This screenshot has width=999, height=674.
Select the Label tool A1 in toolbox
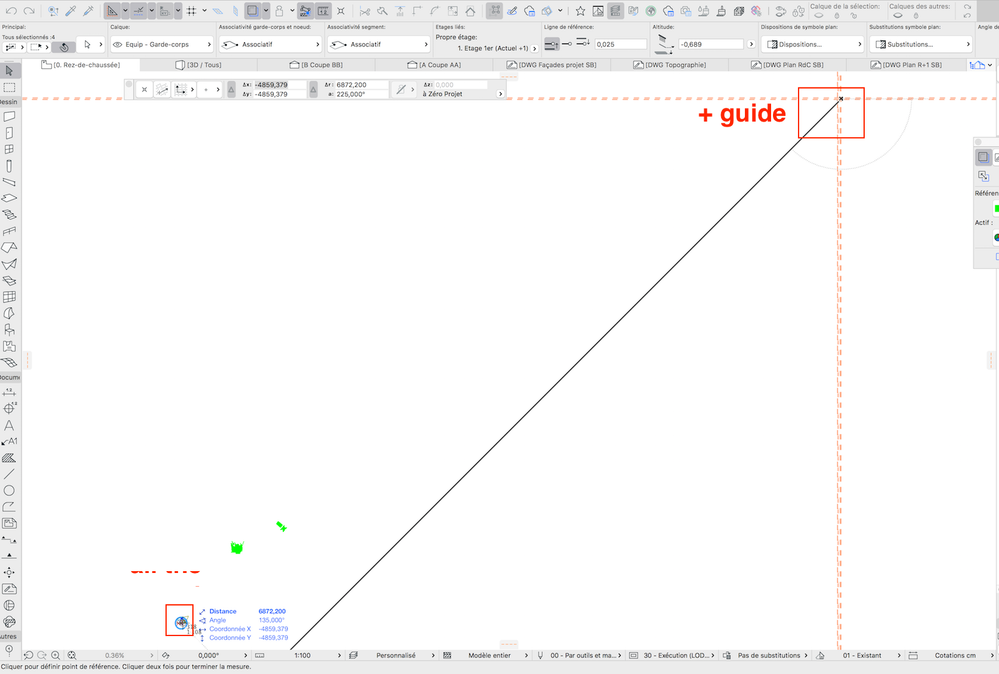pos(9,441)
